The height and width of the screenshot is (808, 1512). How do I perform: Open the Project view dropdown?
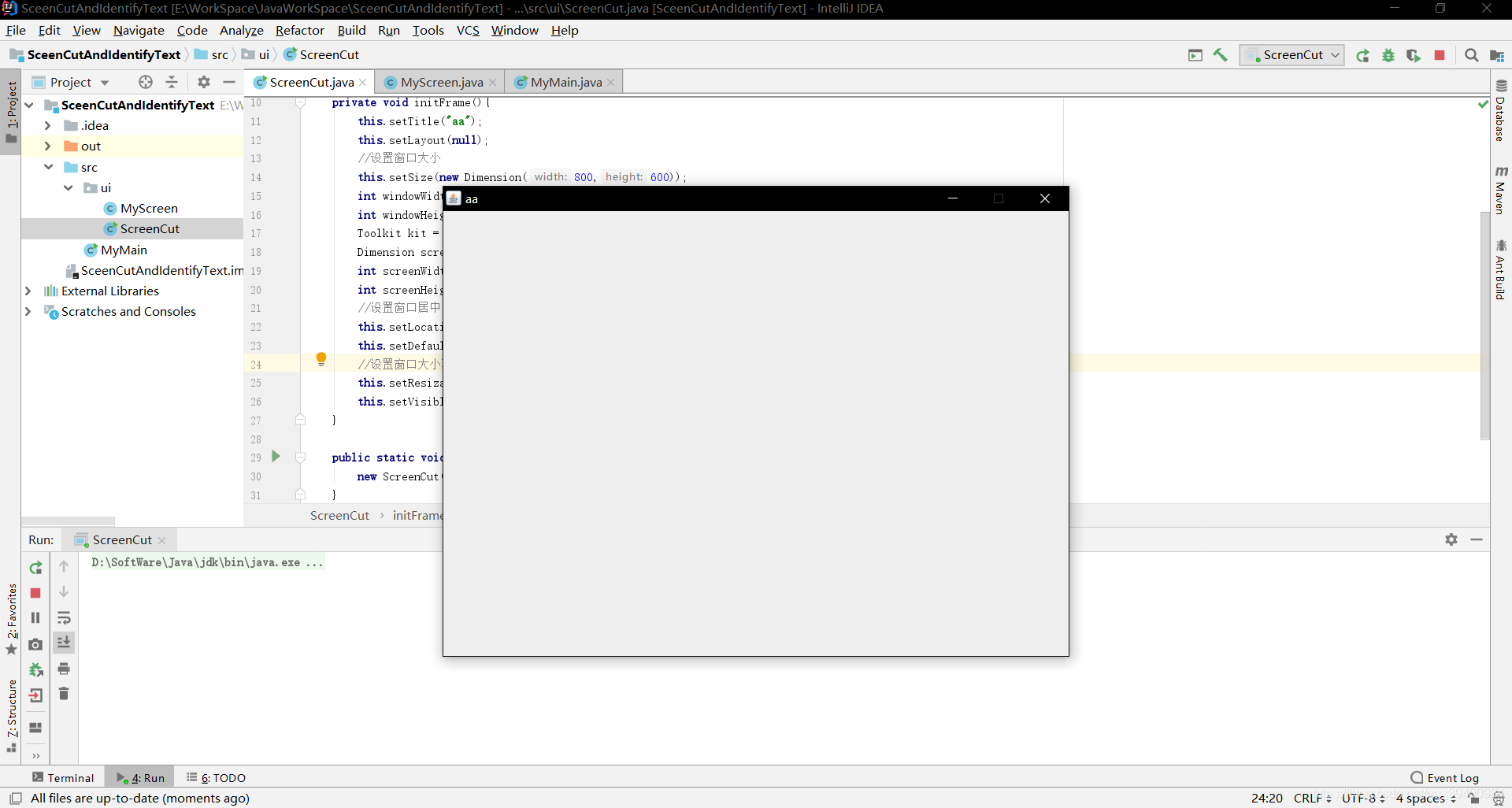[71, 82]
